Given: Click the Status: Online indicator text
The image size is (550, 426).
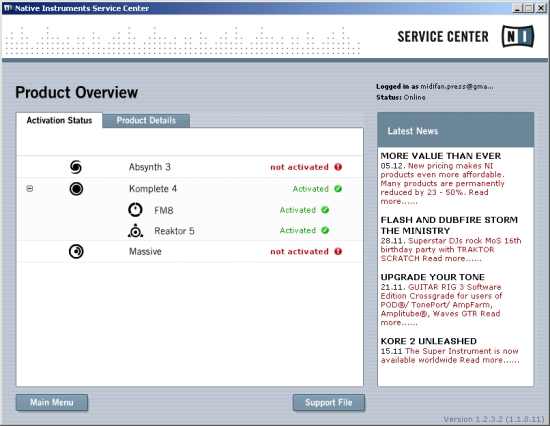Looking at the screenshot, I should [x=401, y=97].
